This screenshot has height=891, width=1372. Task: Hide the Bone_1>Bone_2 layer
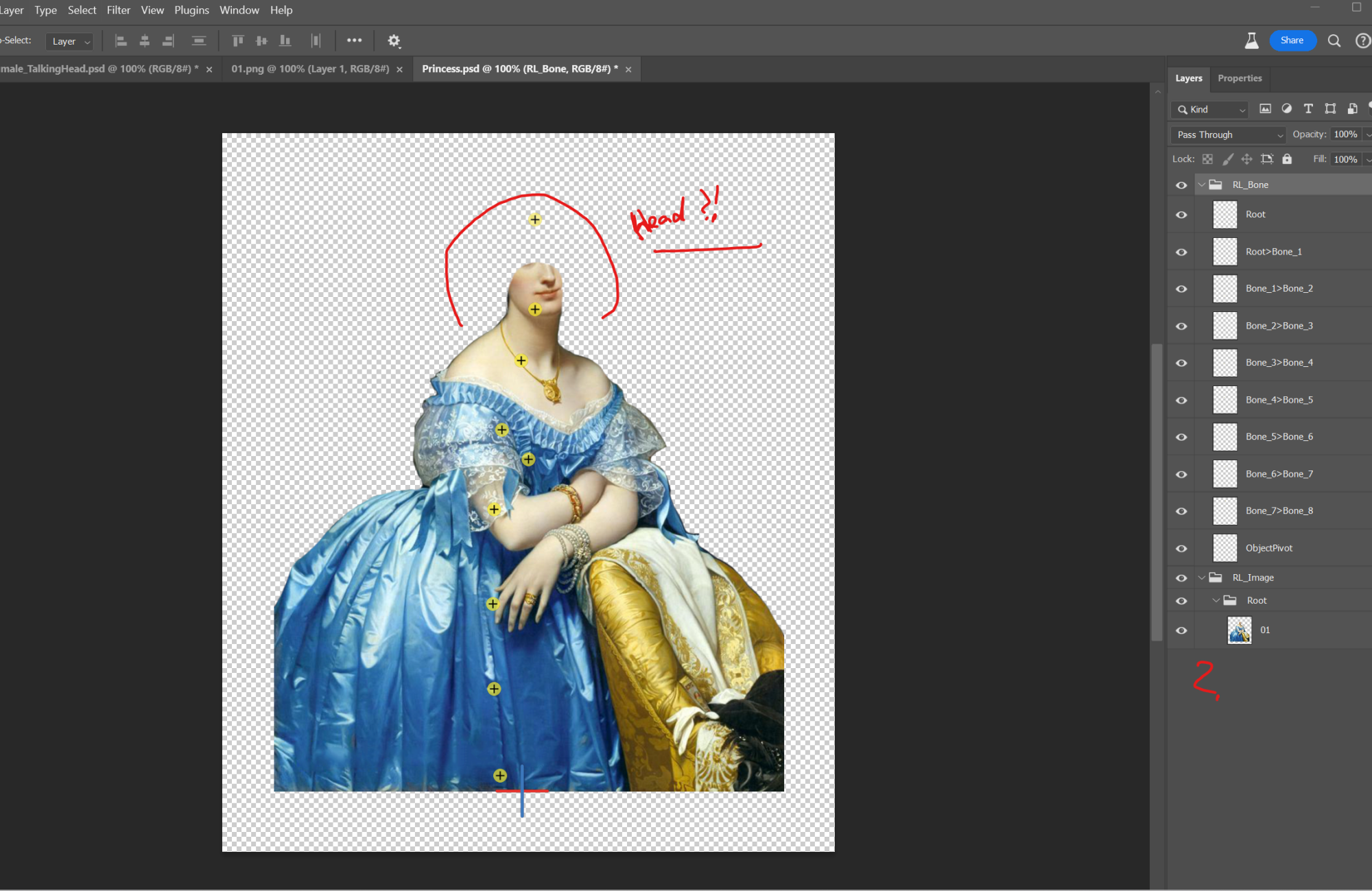point(1181,289)
